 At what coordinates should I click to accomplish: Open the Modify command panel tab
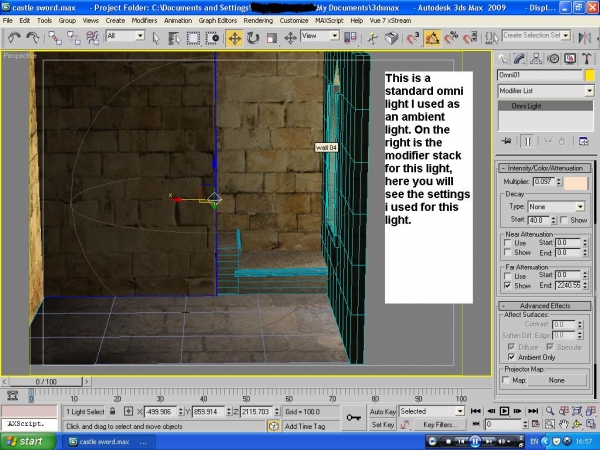pos(519,59)
